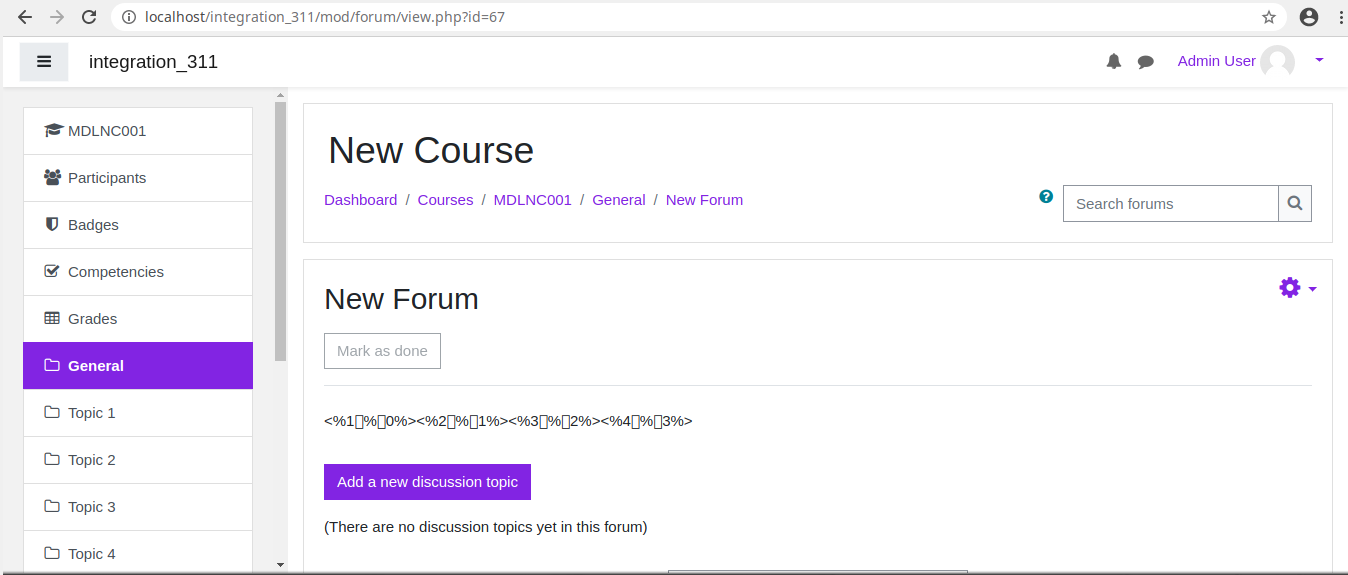Click the browser forward arrow
This screenshot has width=1348, height=575.
pos(57,17)
